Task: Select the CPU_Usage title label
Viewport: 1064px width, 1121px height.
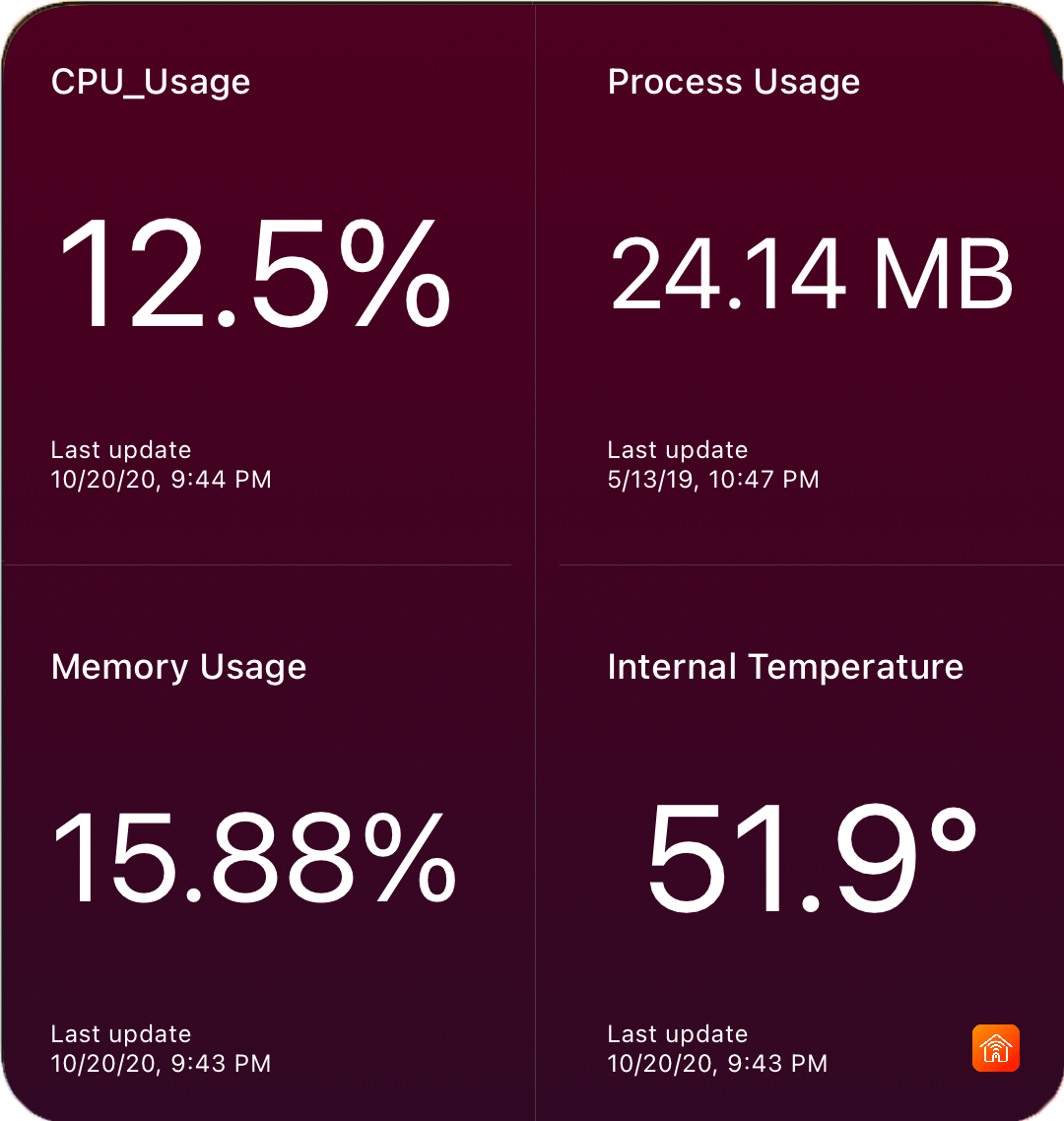Action: click(150, 83)
